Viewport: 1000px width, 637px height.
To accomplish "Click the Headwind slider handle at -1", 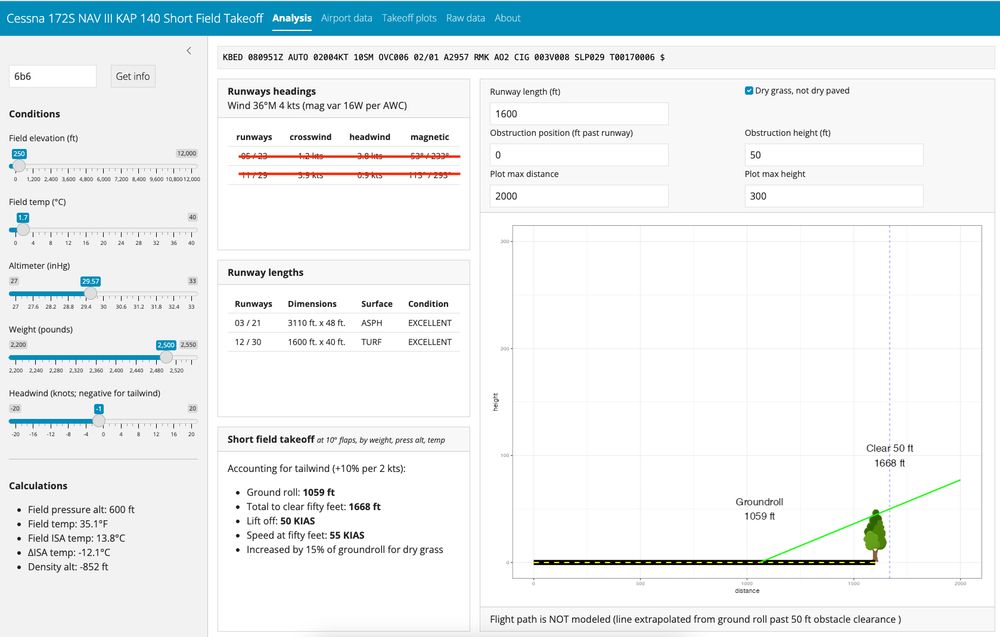I will click(x=99, y=421).
